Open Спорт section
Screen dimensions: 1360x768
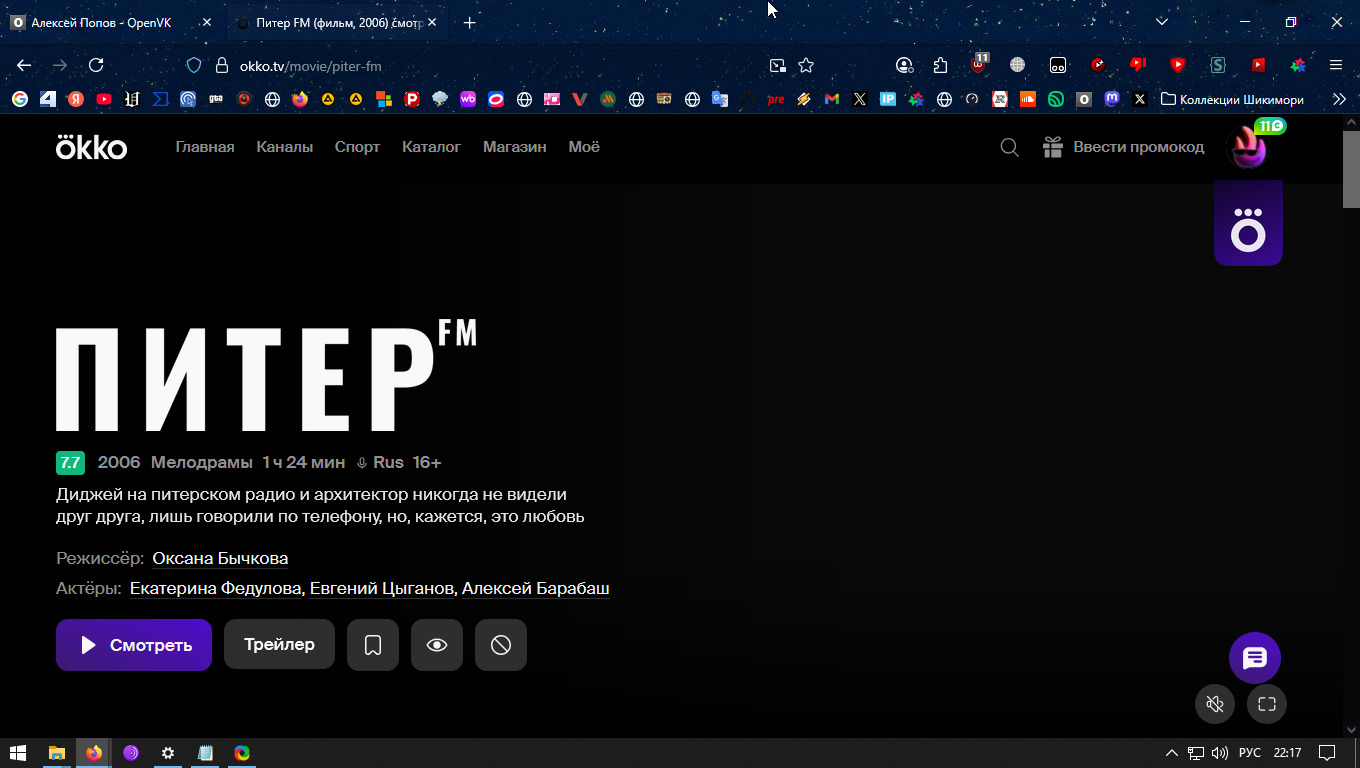point(357,147)
